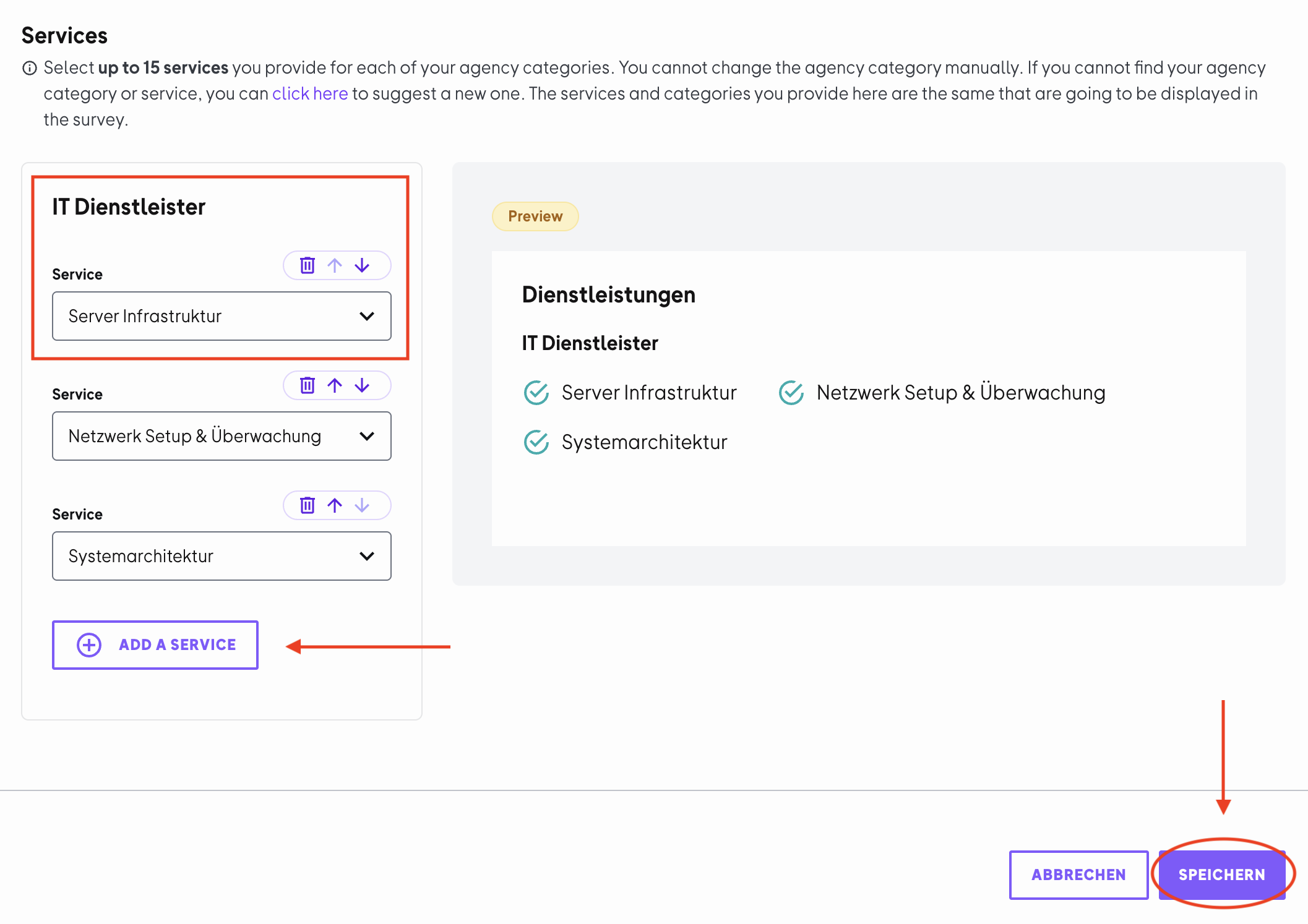Open the Netzwerk Setup & Überwachung dropdown
Image resolution: width=1308 pixels, height=924 pixels.
point(222,436)
